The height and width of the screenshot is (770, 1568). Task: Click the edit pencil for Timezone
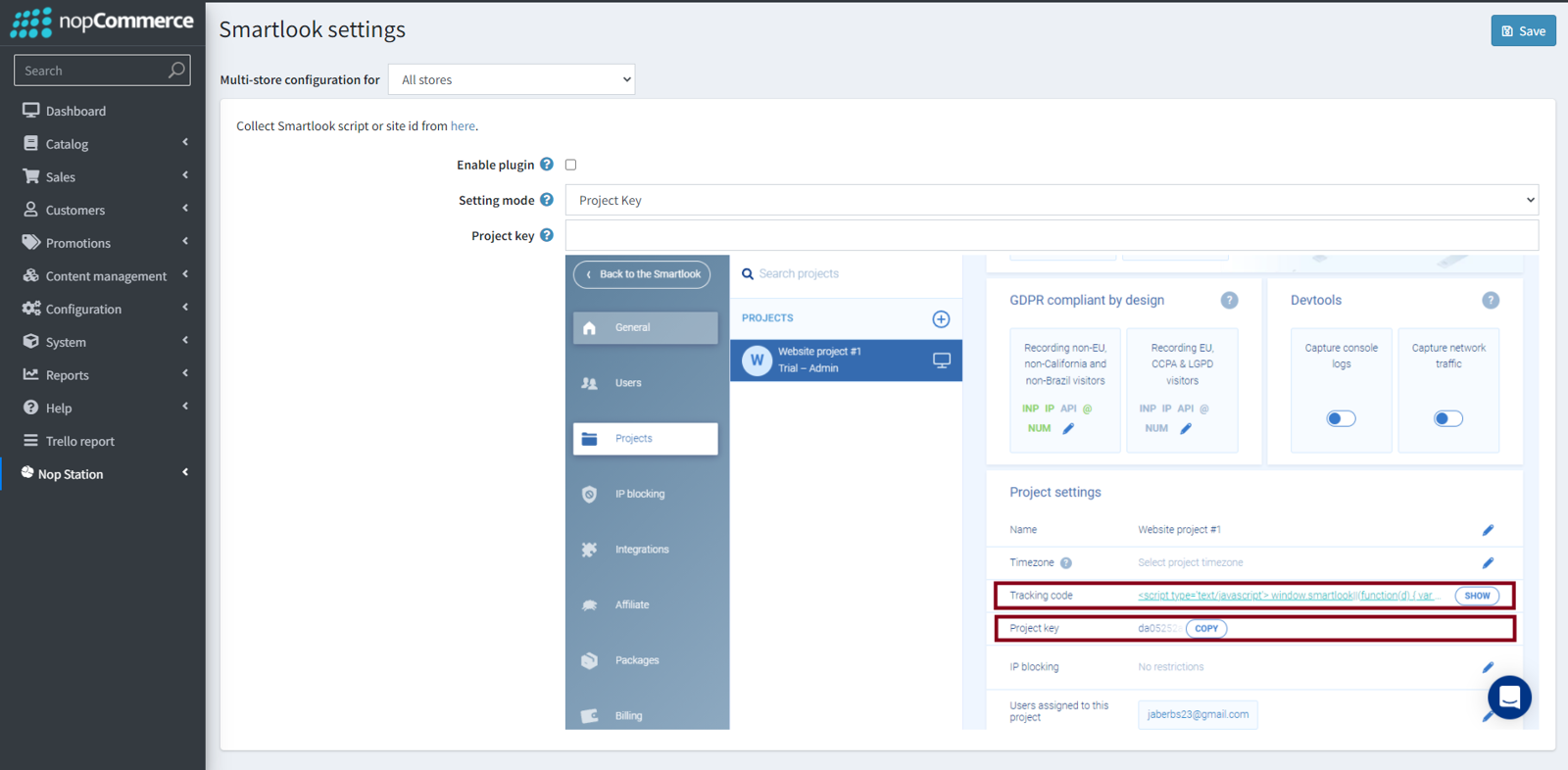click(1488, 563)
